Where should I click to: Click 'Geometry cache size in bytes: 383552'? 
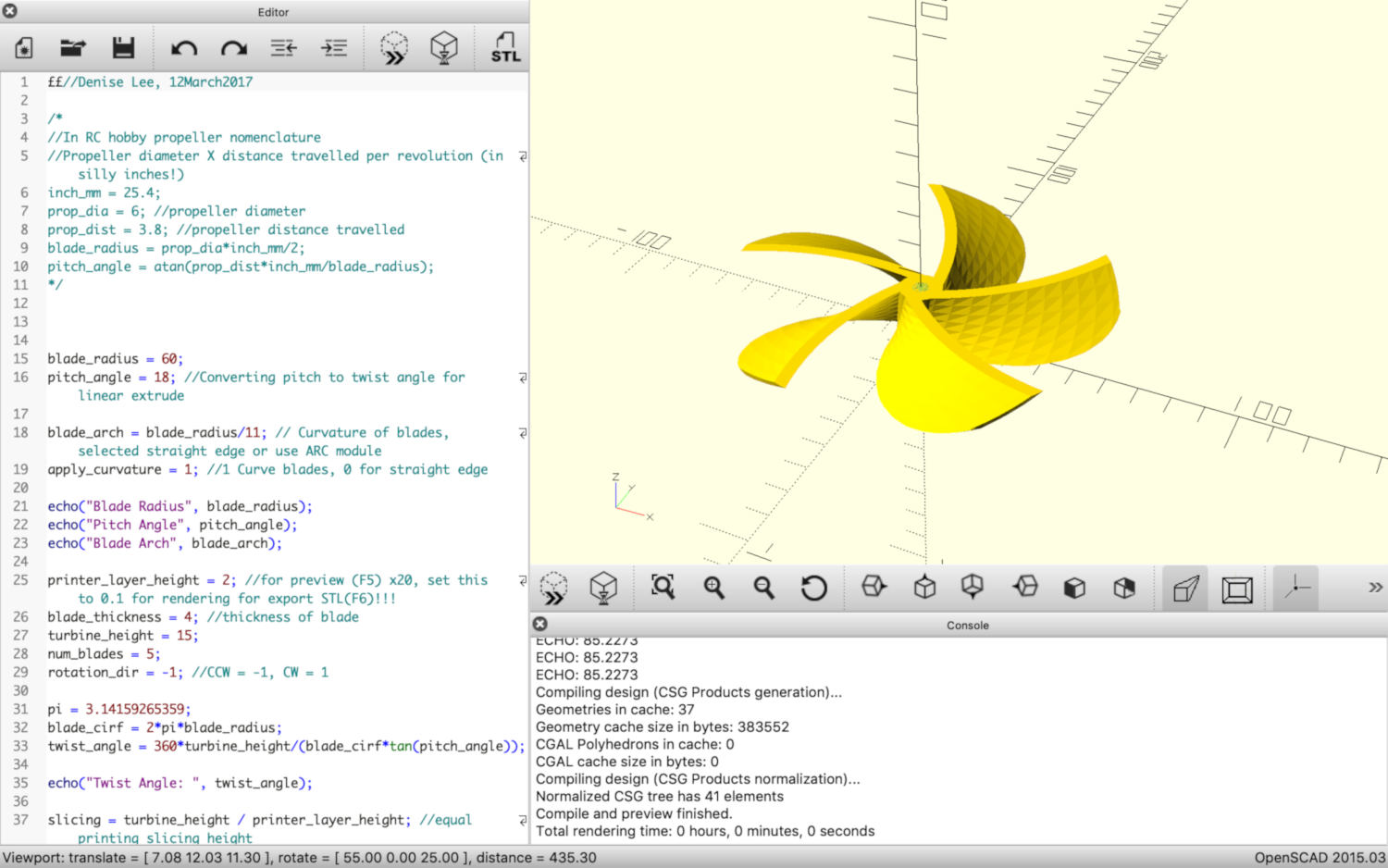[663, 727]
